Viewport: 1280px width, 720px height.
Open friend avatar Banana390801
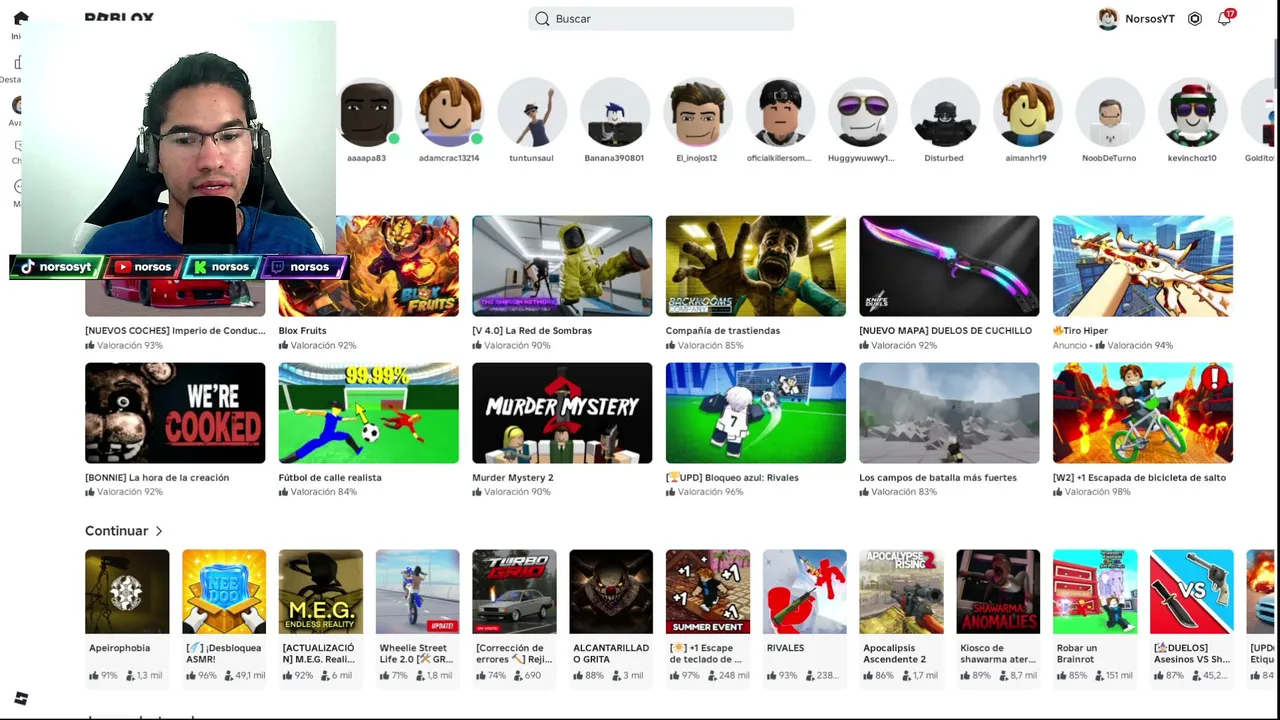click(x=614, y=111)
